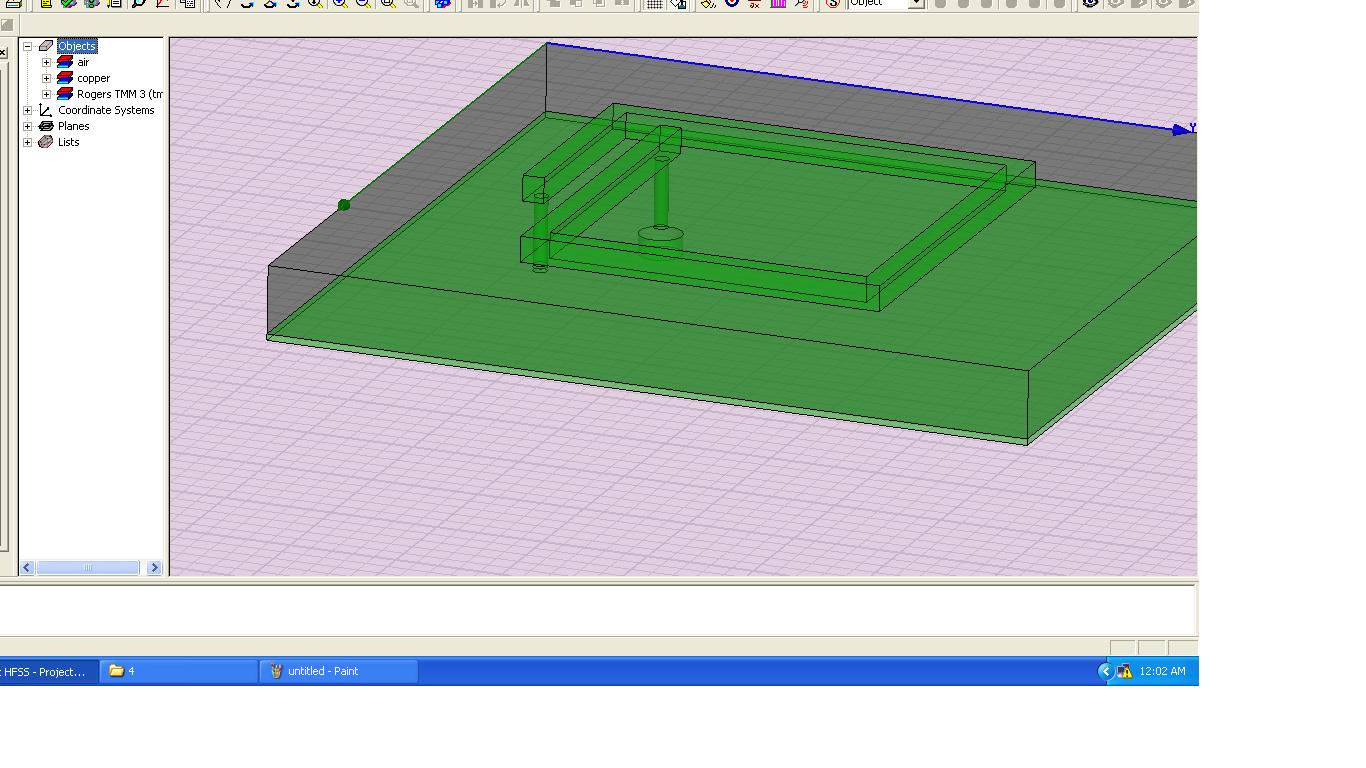Click the zoom out magnifier toolbar icon
The image size is (1366, 768).
pyautogui.click(x=364, y=3)
